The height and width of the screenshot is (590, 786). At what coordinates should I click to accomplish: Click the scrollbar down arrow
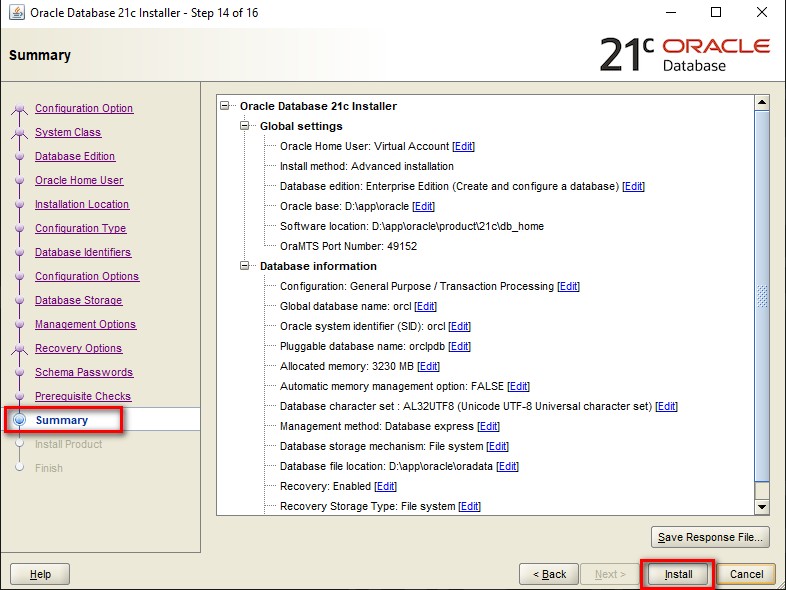[x=762, y=507]
